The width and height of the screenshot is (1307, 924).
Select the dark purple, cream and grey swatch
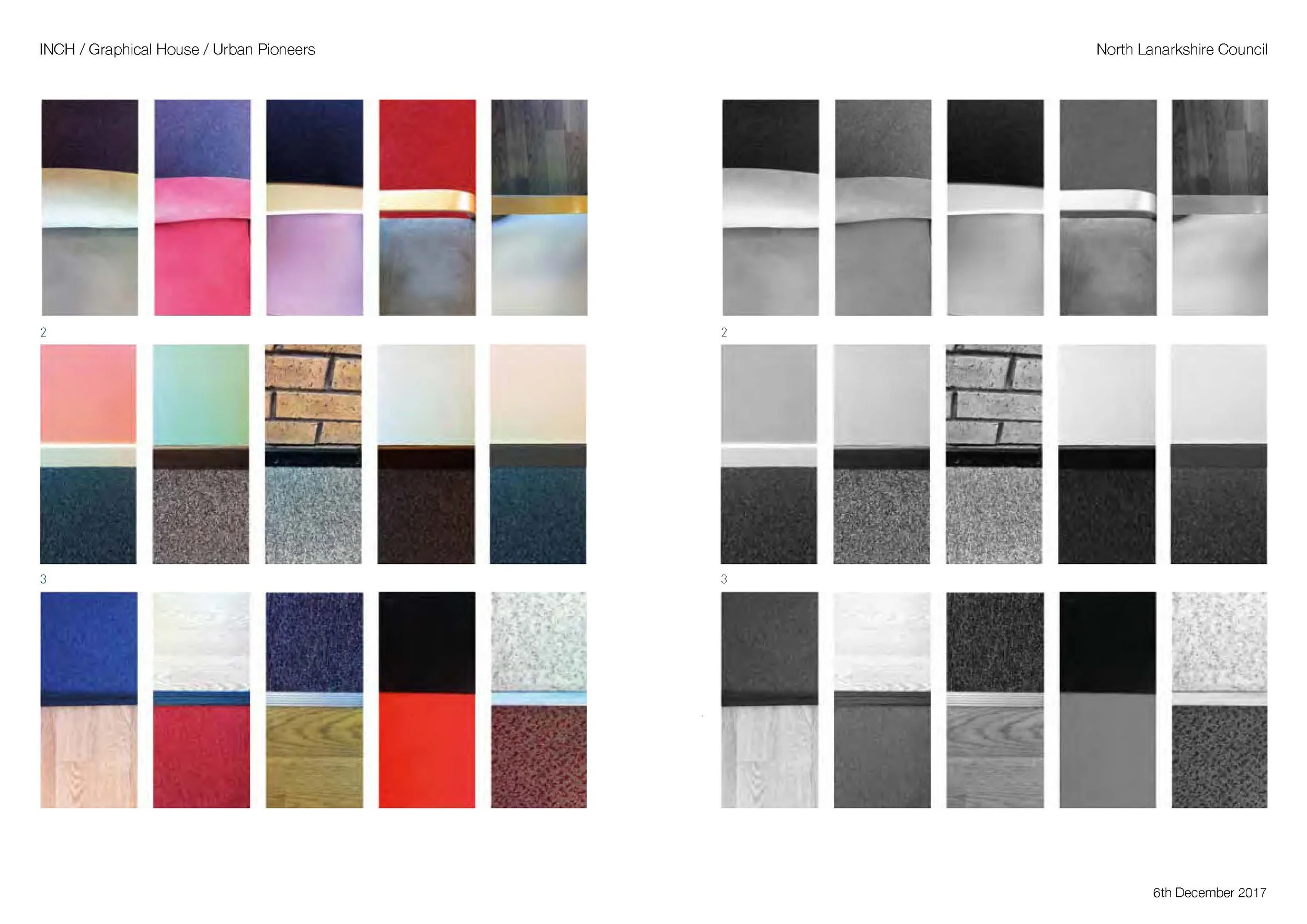point(90,207)
